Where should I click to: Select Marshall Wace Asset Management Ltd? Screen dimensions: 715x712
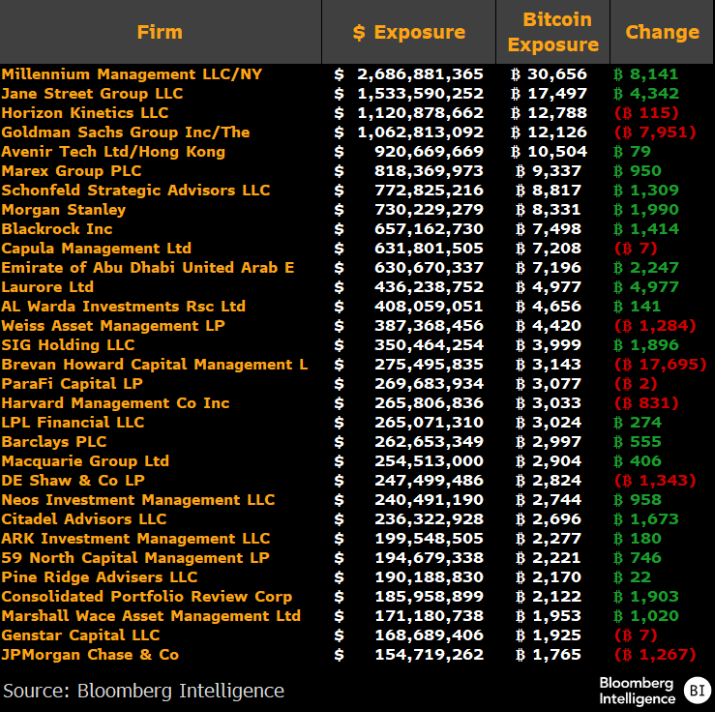151,616
